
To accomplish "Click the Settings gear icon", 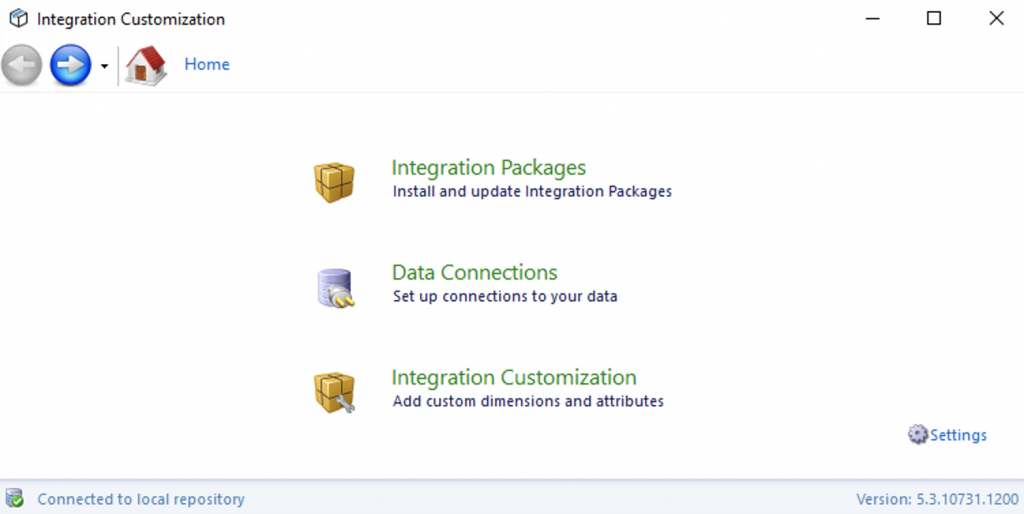I will tap(918, 435).
